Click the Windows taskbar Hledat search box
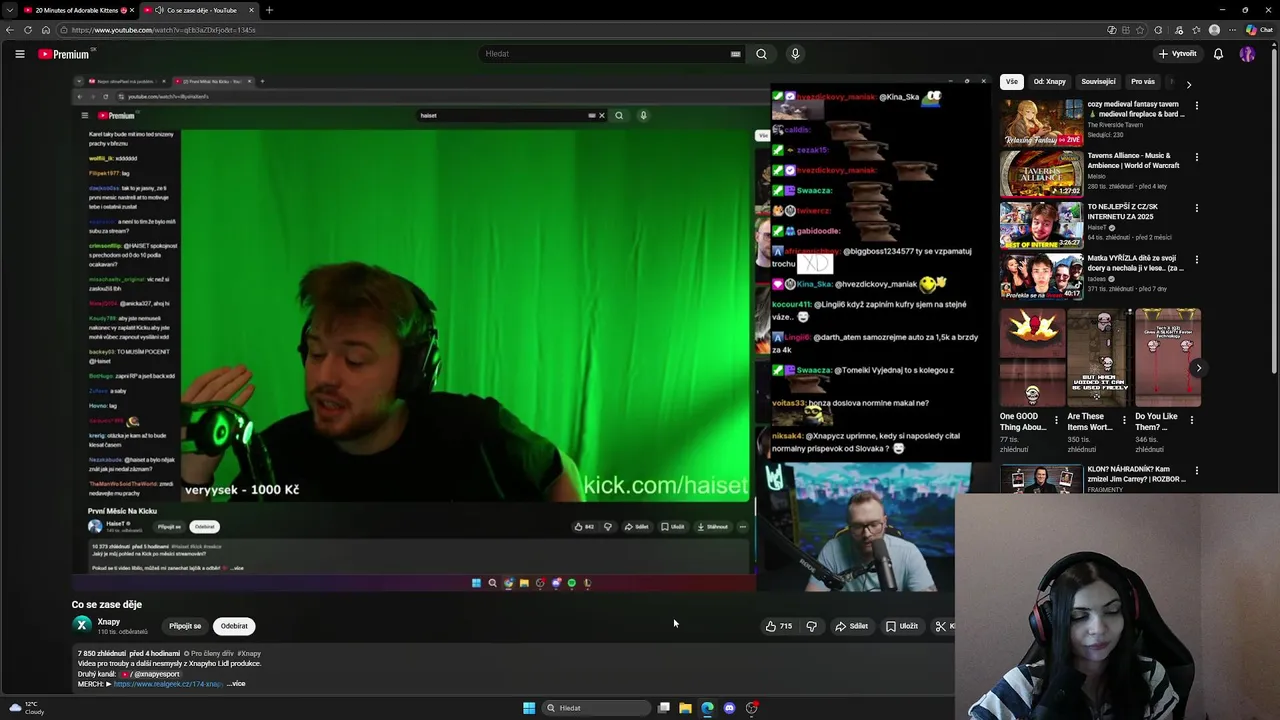The width and height of the screenshot is (1280, 720). pyautogui.click(x=597, y=708)
